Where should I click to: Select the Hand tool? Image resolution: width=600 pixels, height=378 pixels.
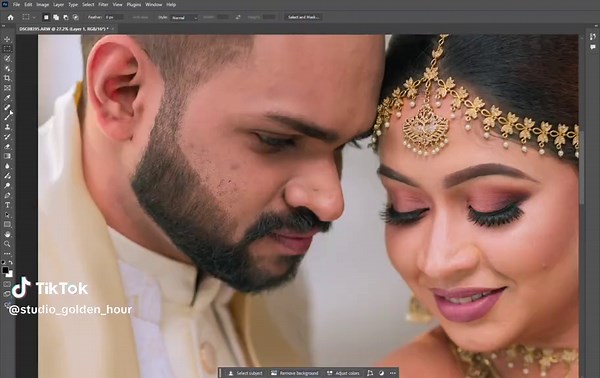tap(7, 234)
